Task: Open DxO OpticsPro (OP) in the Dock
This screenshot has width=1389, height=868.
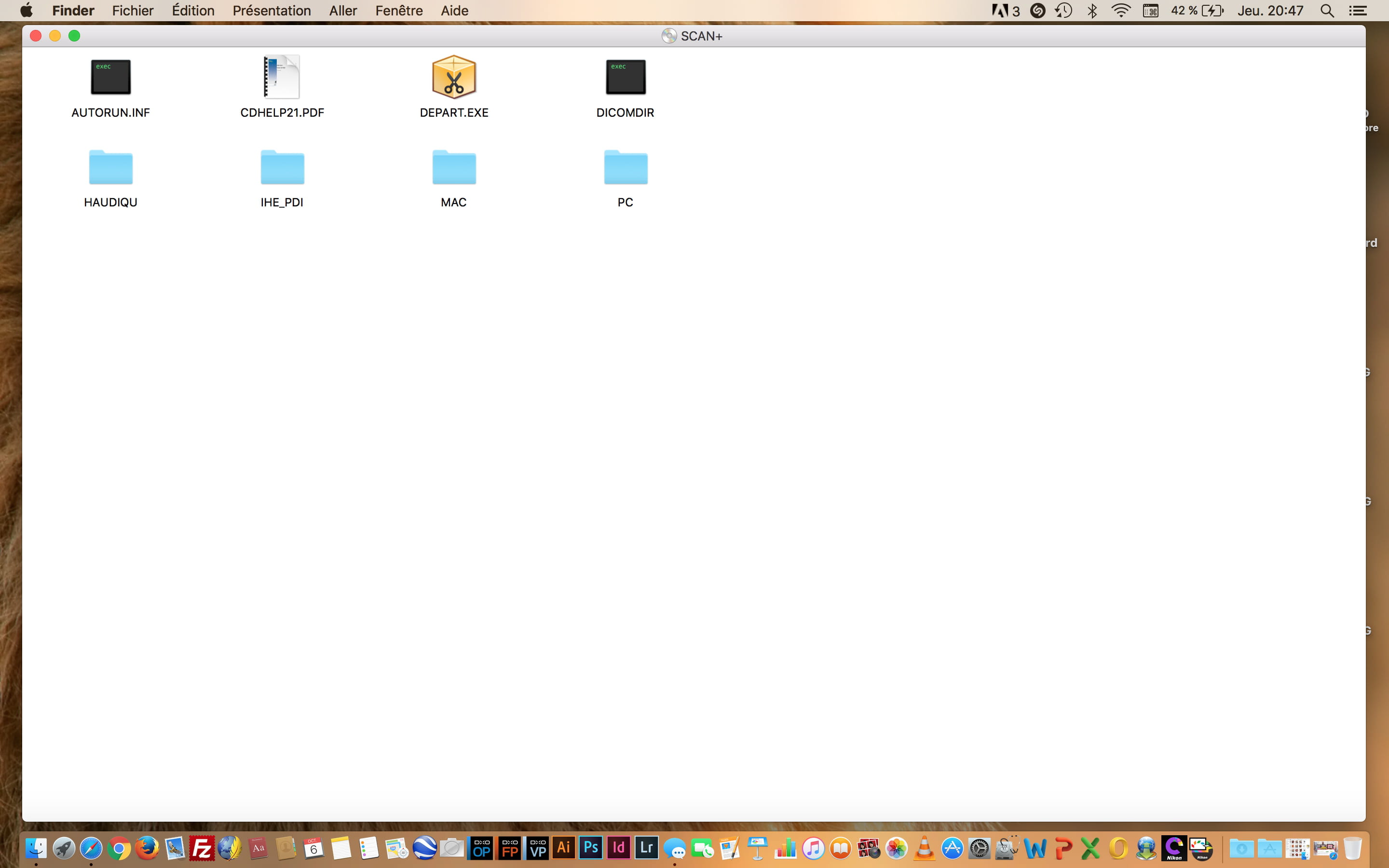Action: click(x=481, y=848)
